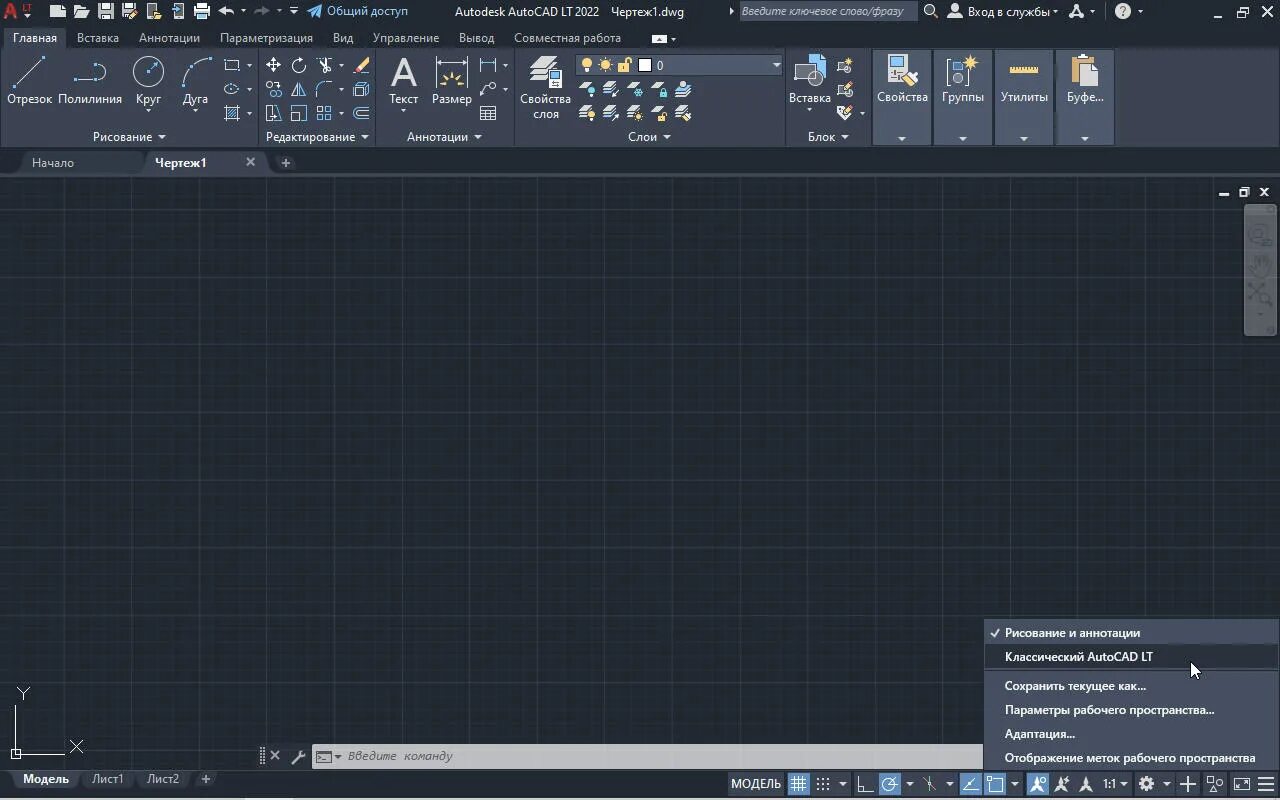Open the workspace switching gear icon

(x=1147, y=784)
